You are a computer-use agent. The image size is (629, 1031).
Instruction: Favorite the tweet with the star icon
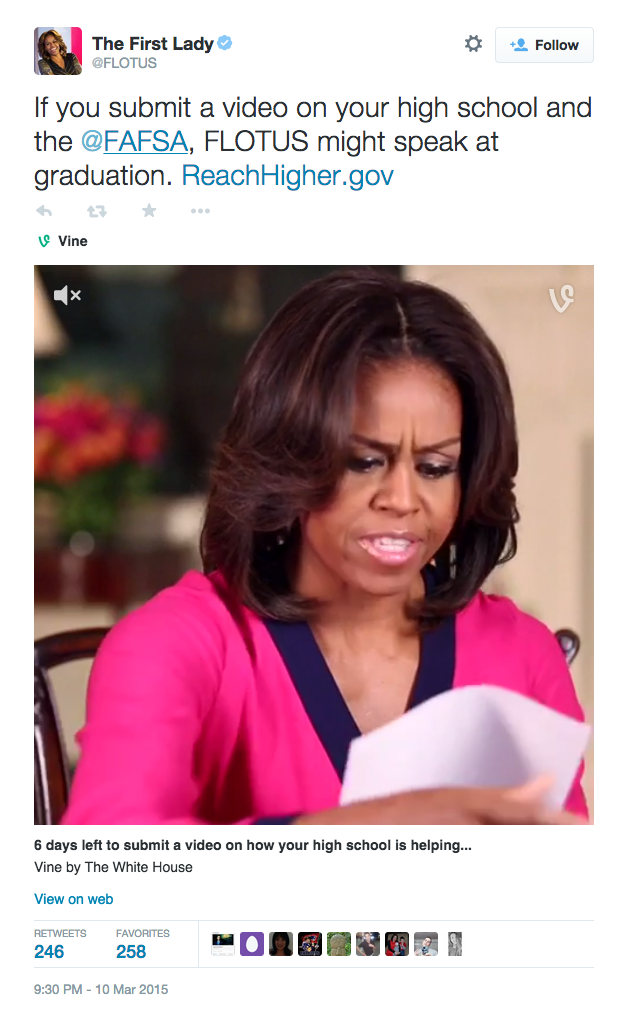(x=149, y=210)
